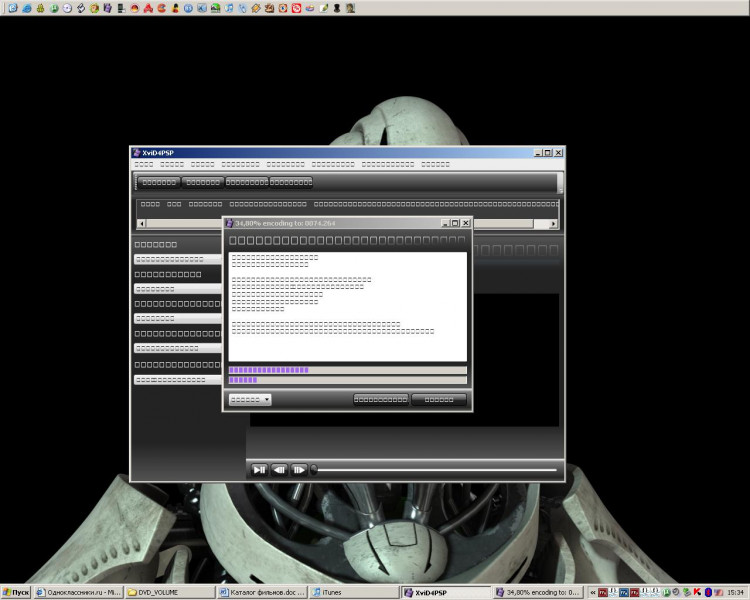This screenshot has width=750, height=600.
Task: Click the first button in the XviD4PSP toolbar
Action: [159, 182]
